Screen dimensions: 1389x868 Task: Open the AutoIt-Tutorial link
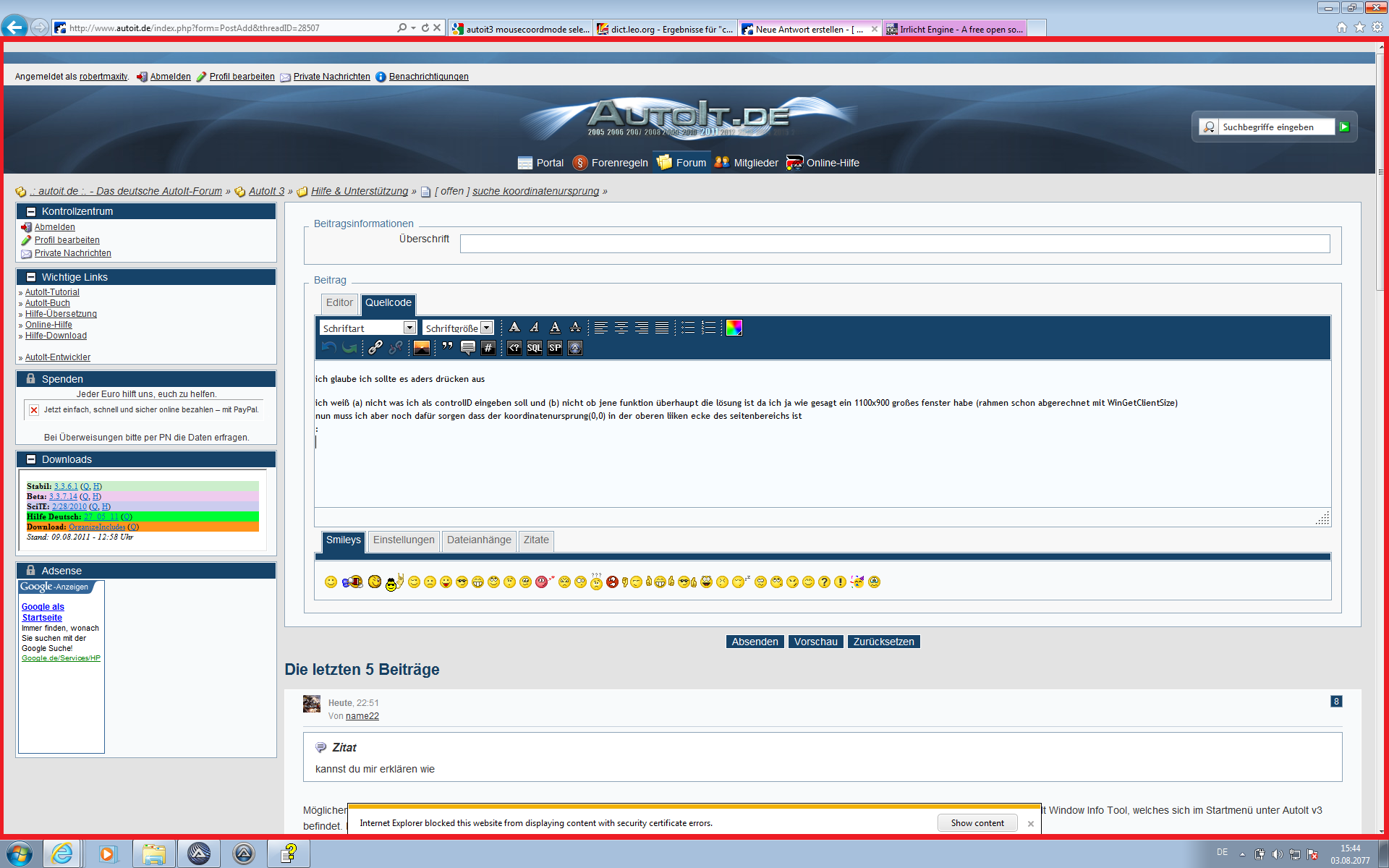point(52,292)
